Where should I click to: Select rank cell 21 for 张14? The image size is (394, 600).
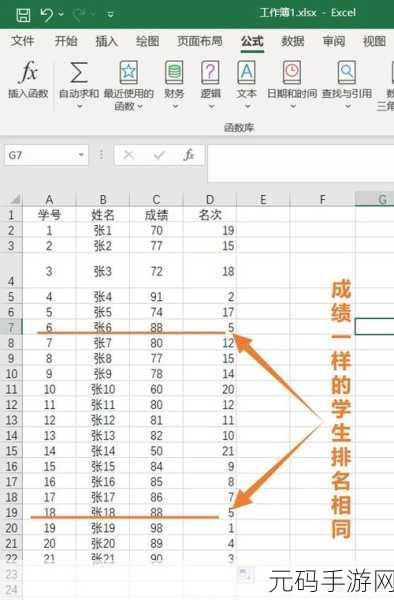pos(210,451)
